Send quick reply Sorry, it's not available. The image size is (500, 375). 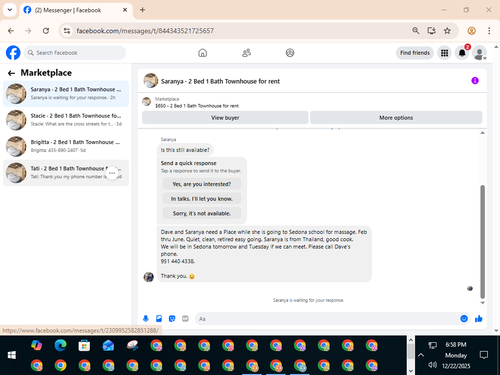(x=202, y=213)
